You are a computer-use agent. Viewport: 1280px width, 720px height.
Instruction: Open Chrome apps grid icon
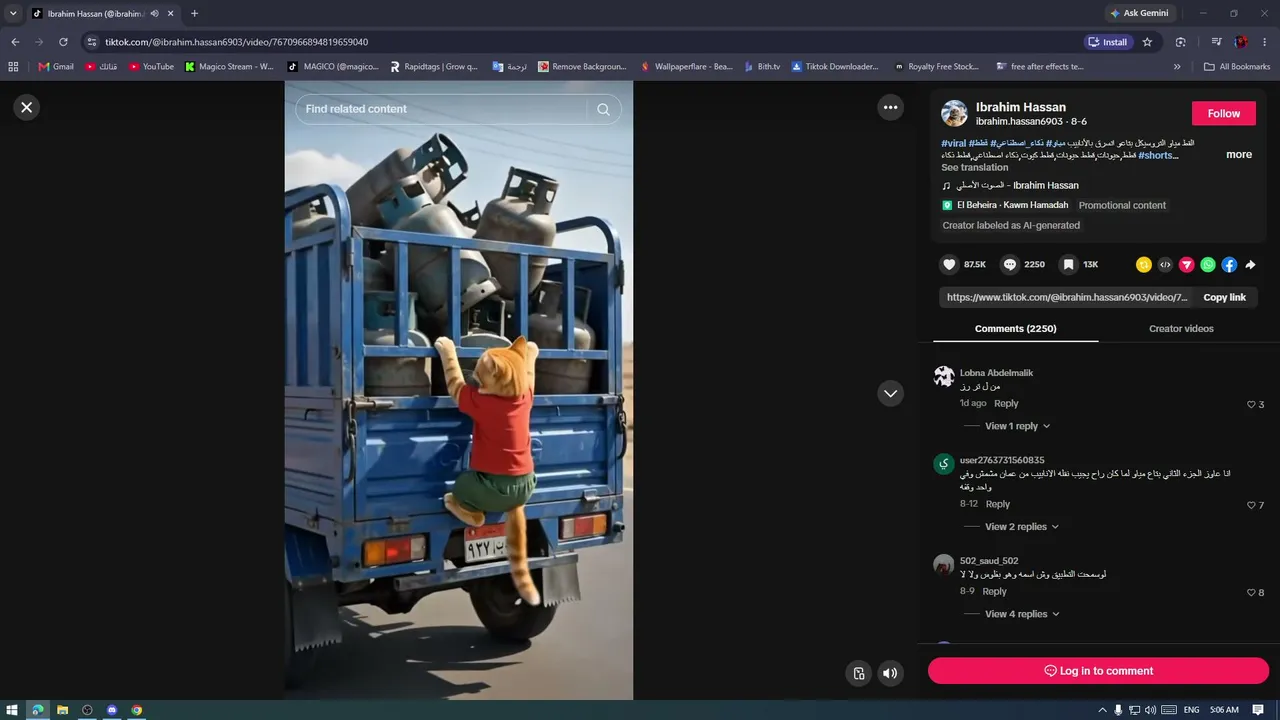[13, 67]
